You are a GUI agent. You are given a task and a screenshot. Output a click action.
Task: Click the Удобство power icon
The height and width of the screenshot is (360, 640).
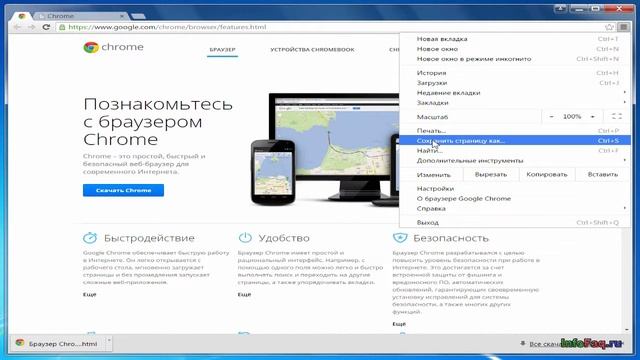245,238
